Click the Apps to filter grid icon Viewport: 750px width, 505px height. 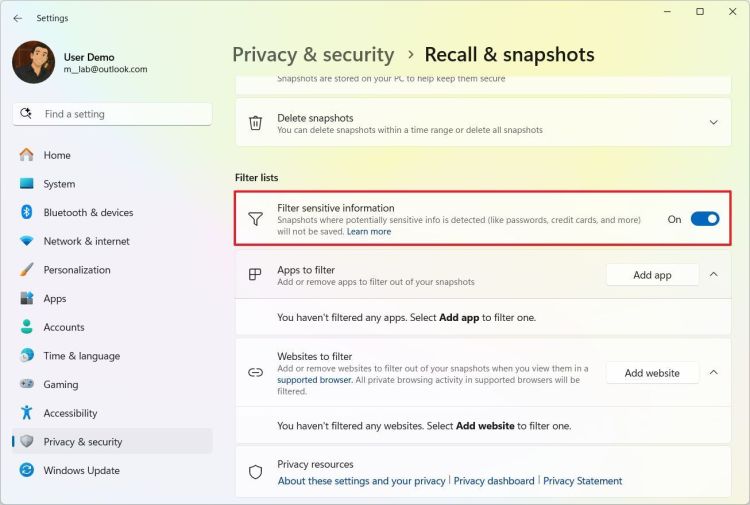click(x=256, y=275)
